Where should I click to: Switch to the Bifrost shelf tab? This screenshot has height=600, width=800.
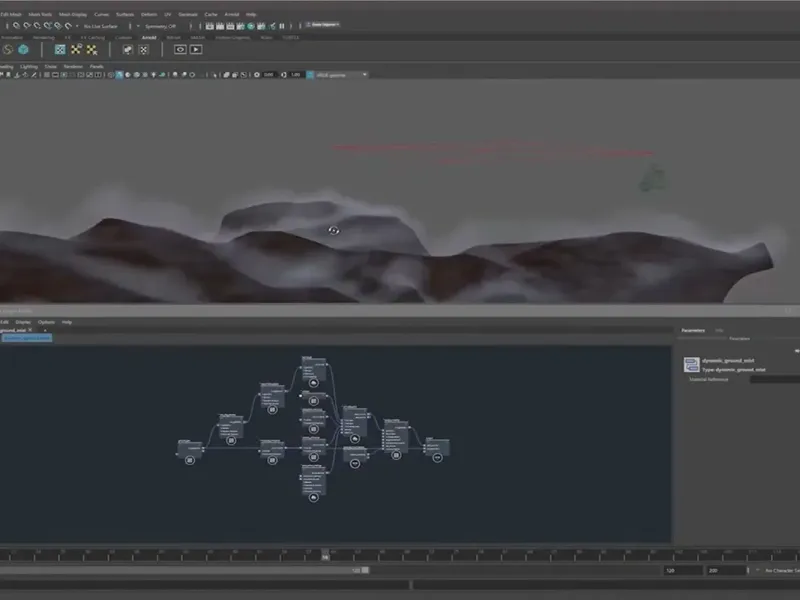173,37
